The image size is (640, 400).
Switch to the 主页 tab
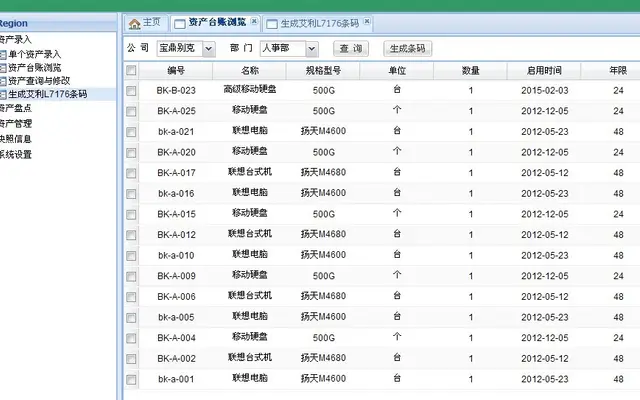(146, 23)
